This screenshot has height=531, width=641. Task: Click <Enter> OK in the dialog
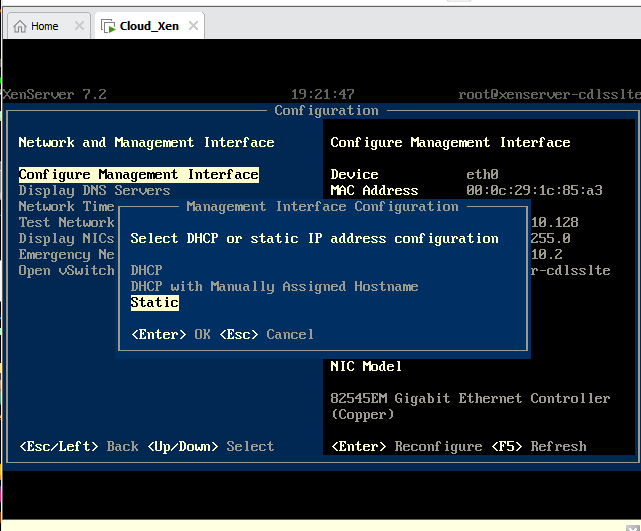coord(171,334)
